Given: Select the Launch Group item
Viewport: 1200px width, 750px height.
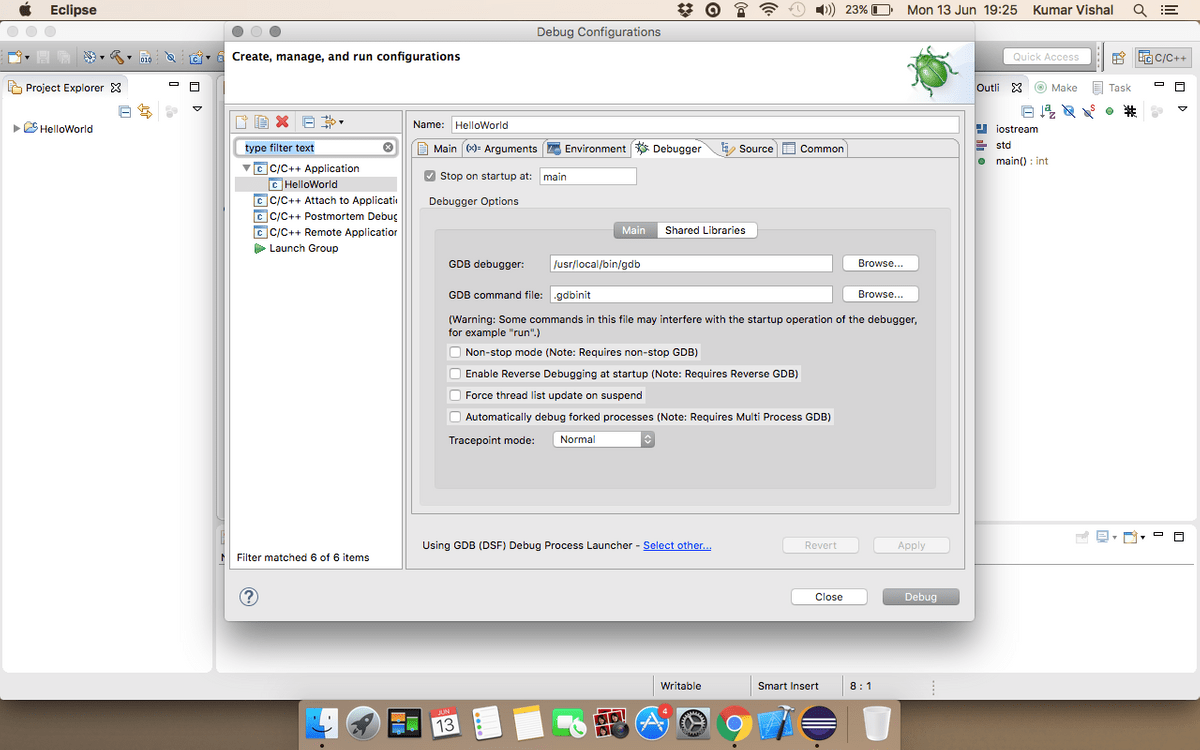Looking at the screenshot, I should pos(303,248).
